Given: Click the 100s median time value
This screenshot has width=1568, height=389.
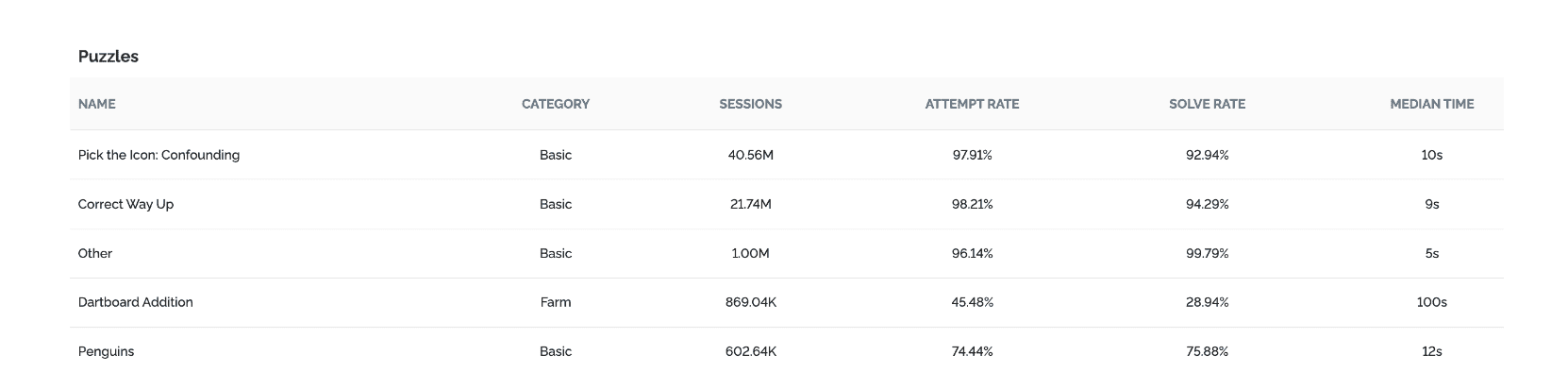Looking at the screenshot, I should pos(1431,302).
